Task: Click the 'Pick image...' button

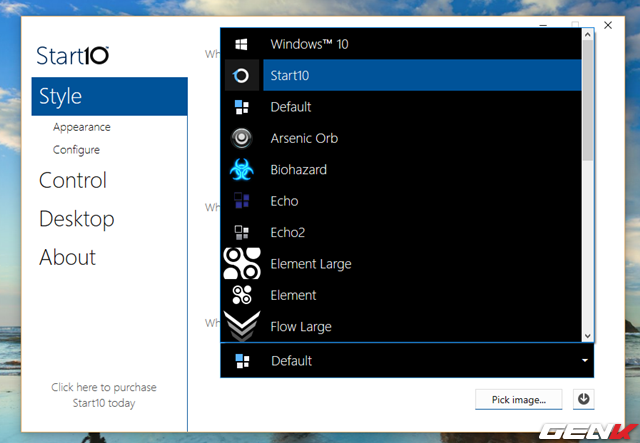Action: (518, 399)
